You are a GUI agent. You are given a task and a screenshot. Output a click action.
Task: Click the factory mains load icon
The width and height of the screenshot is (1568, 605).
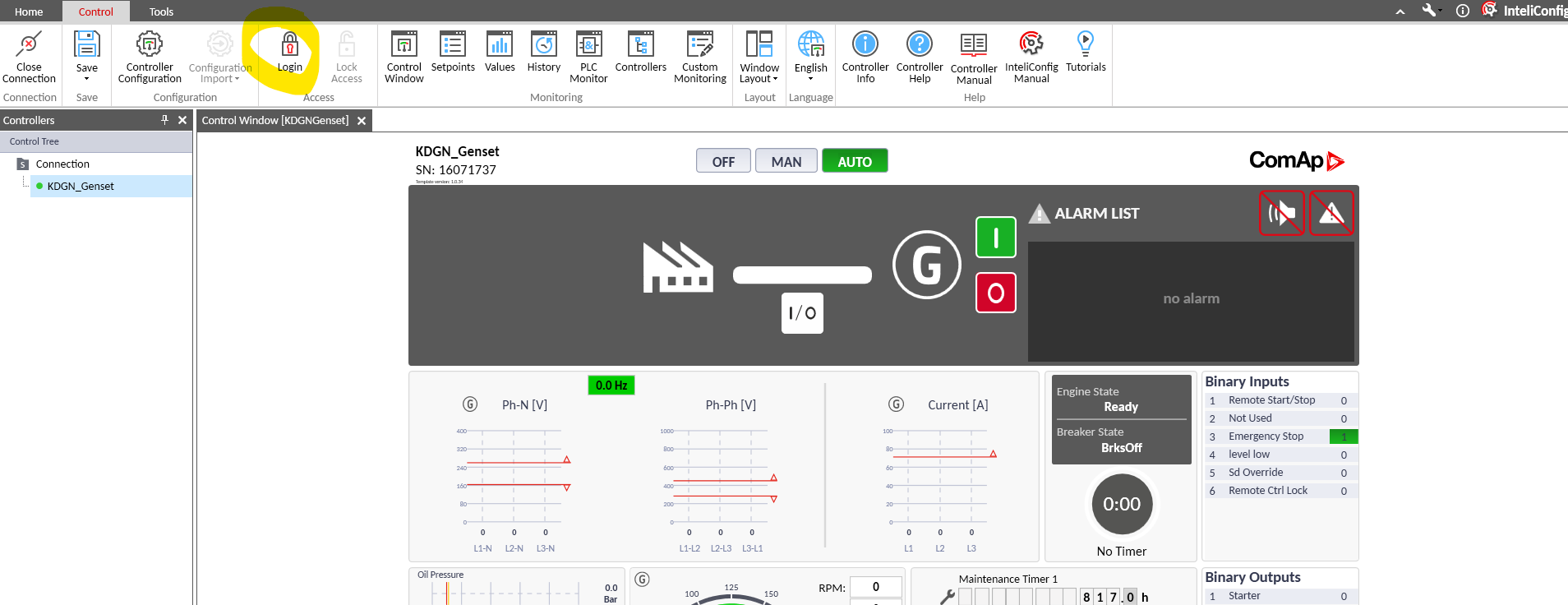(x=678, y=267)
